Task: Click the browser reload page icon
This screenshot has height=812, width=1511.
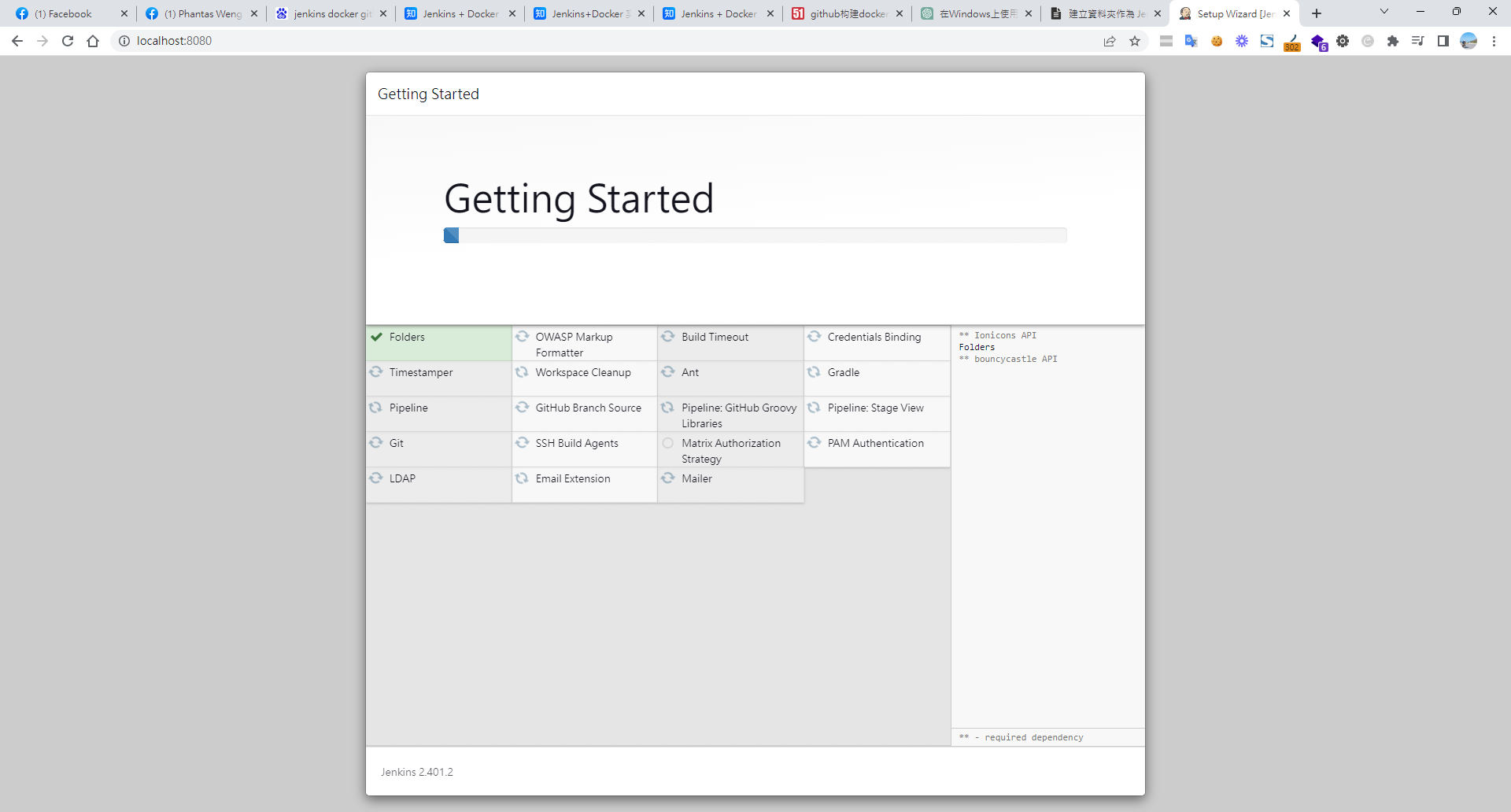Action: 68,41
